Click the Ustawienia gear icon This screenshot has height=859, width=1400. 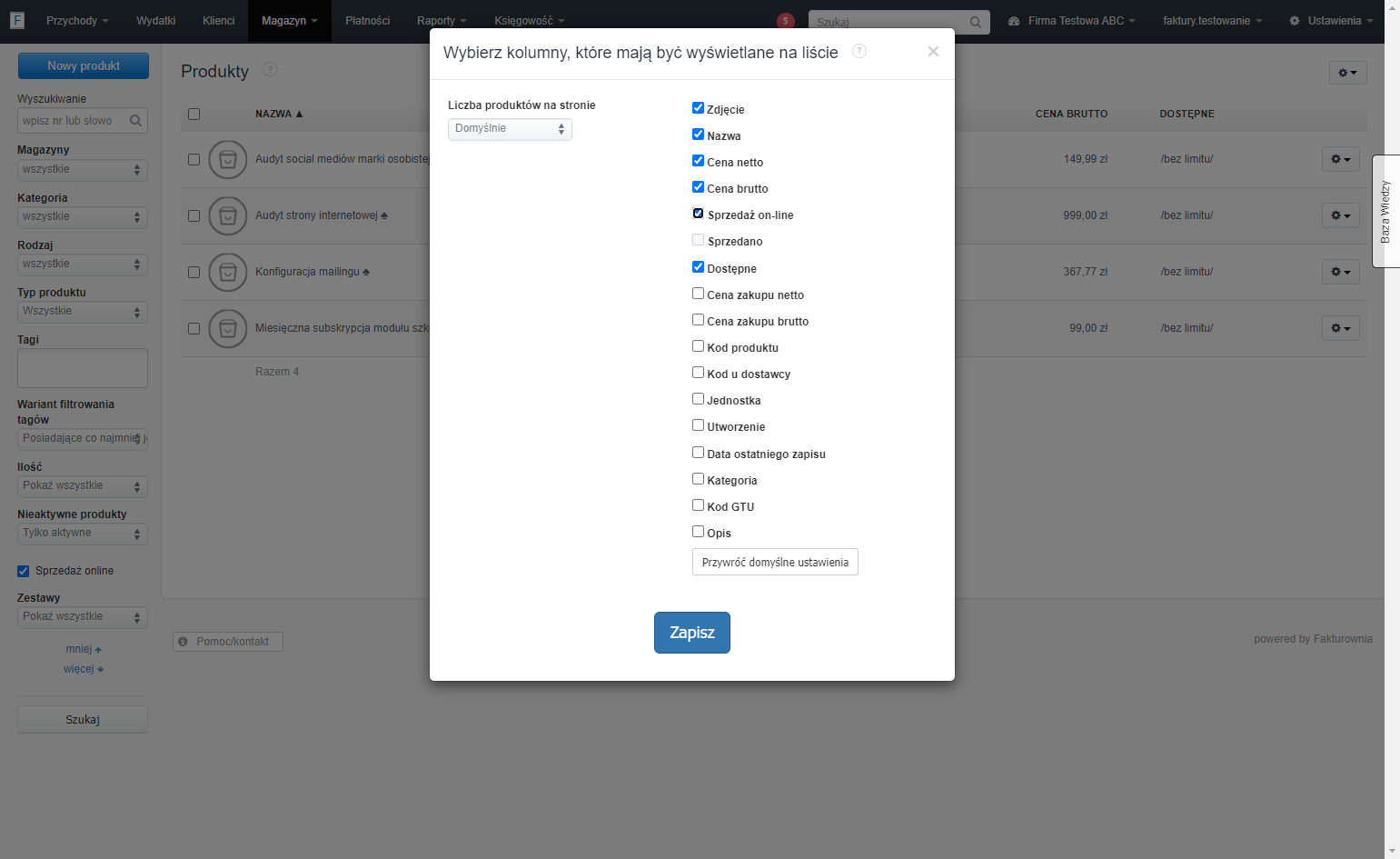(x=1295, y=21)
